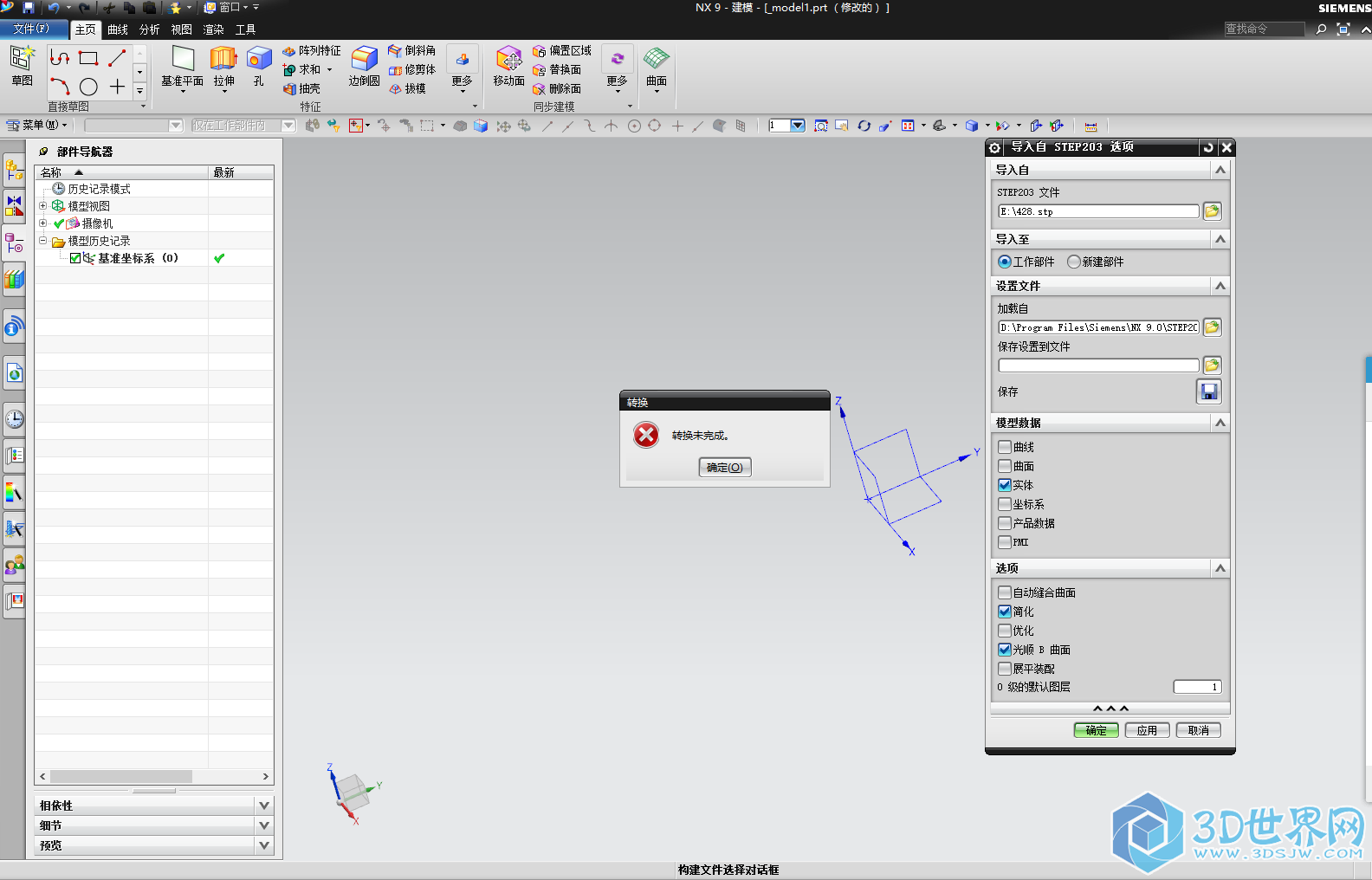The image size is (1372, 880).
Task: Switch to the 曲线 tab
Action: tap(118, 29)
